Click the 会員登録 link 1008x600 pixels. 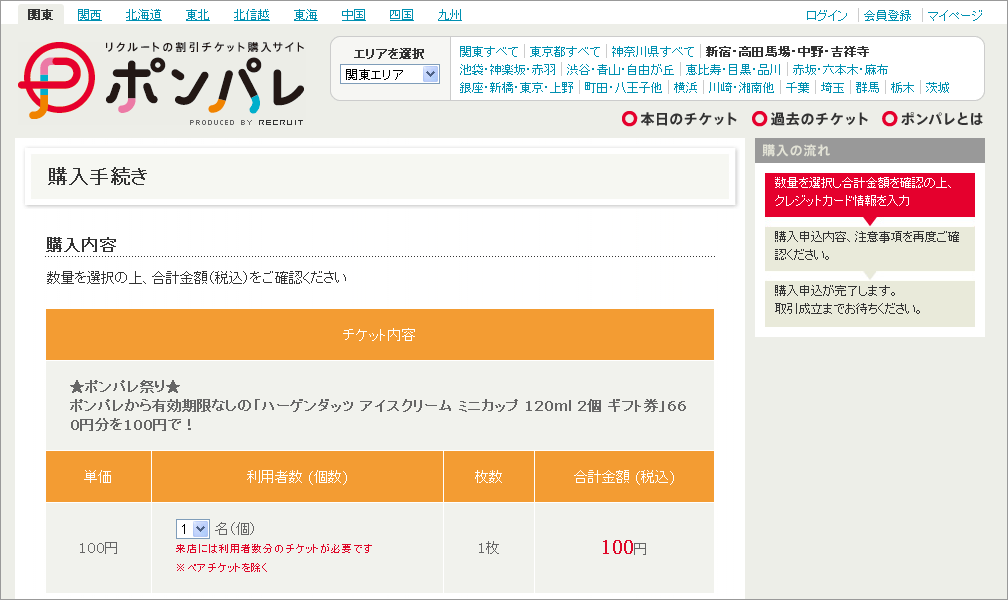[x=887, y=15]
